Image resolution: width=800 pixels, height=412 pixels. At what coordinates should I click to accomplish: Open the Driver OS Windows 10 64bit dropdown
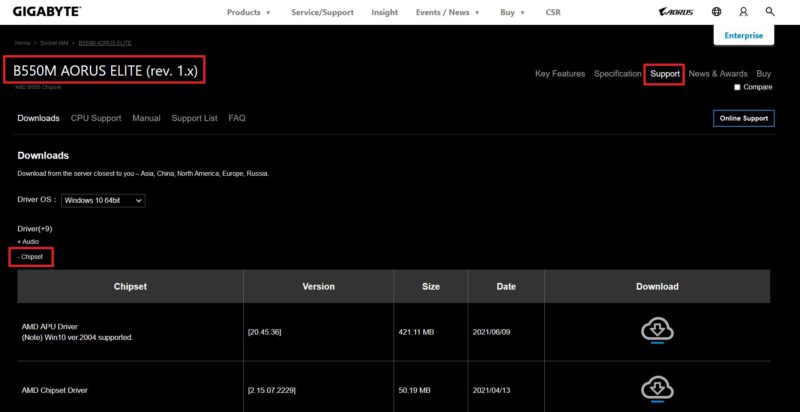pos(103,200)
